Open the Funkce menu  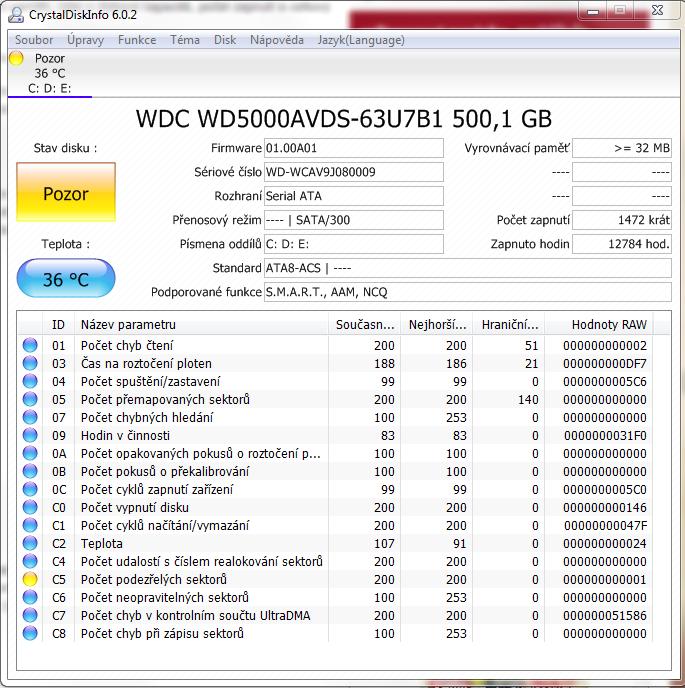pos(137,40)
